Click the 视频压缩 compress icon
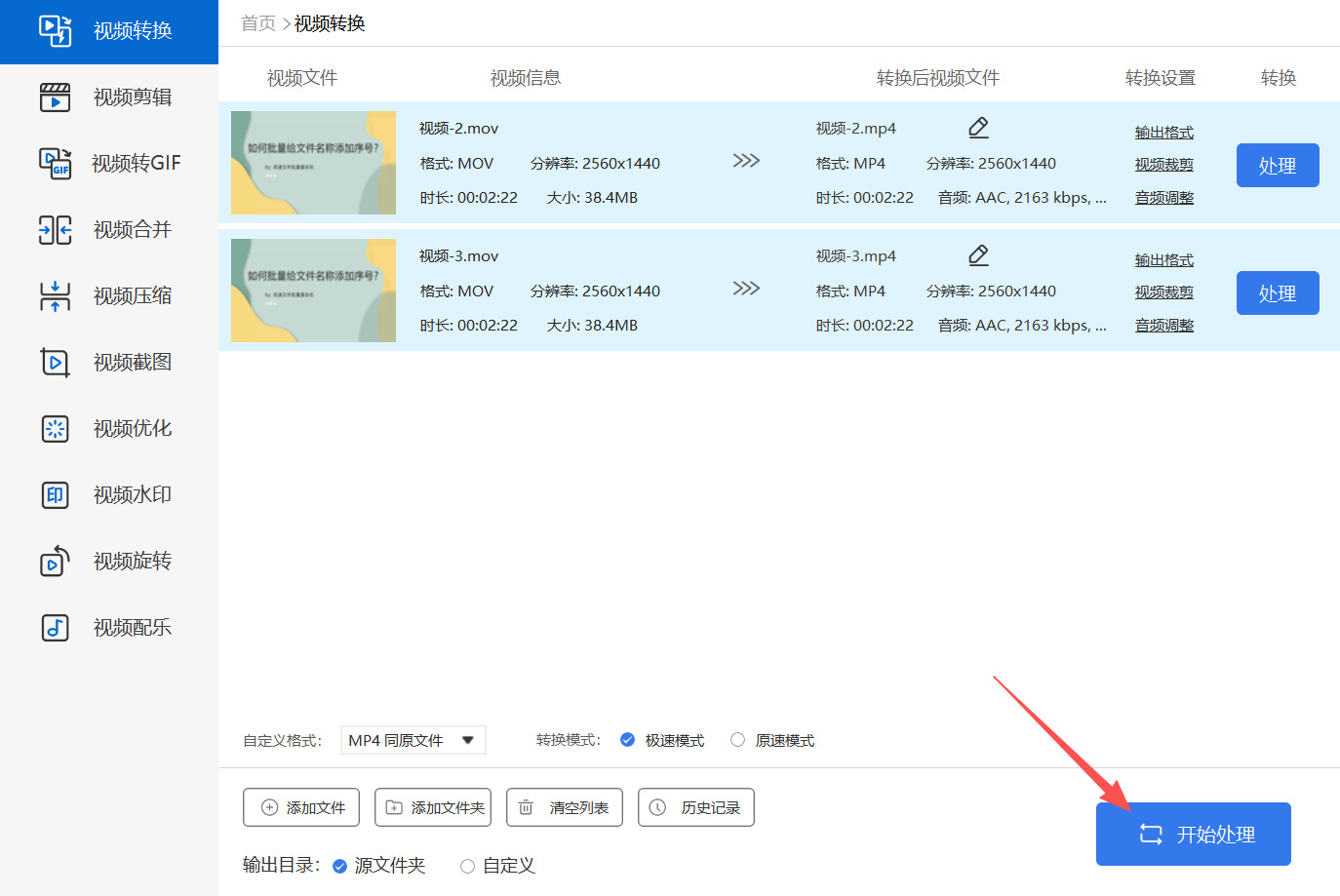1340x896 pixels. click(x=55, y=295)
